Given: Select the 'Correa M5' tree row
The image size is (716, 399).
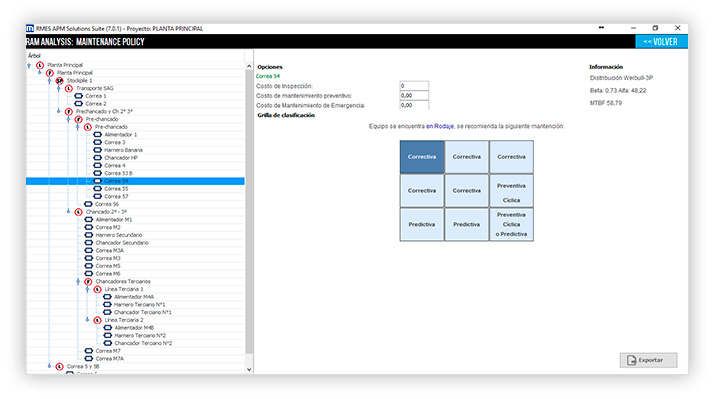Looking at the screenshot, I should 136,266.
